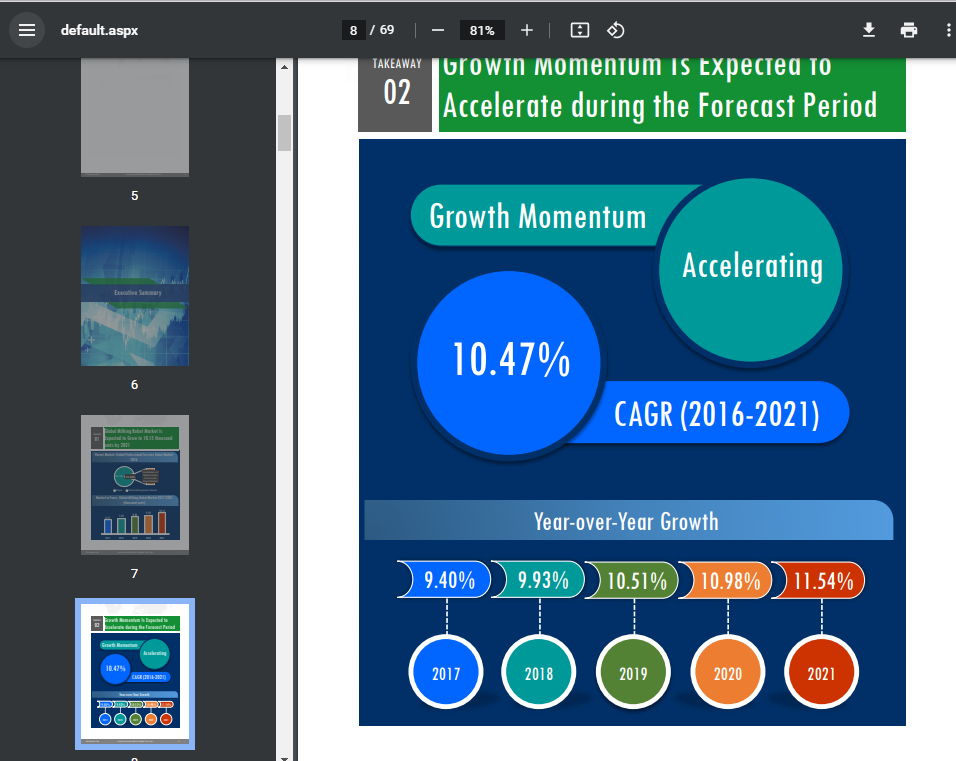Screen dimensions: 956x761
Task: Click the zoom in plus icon
Action: [527, 30]
